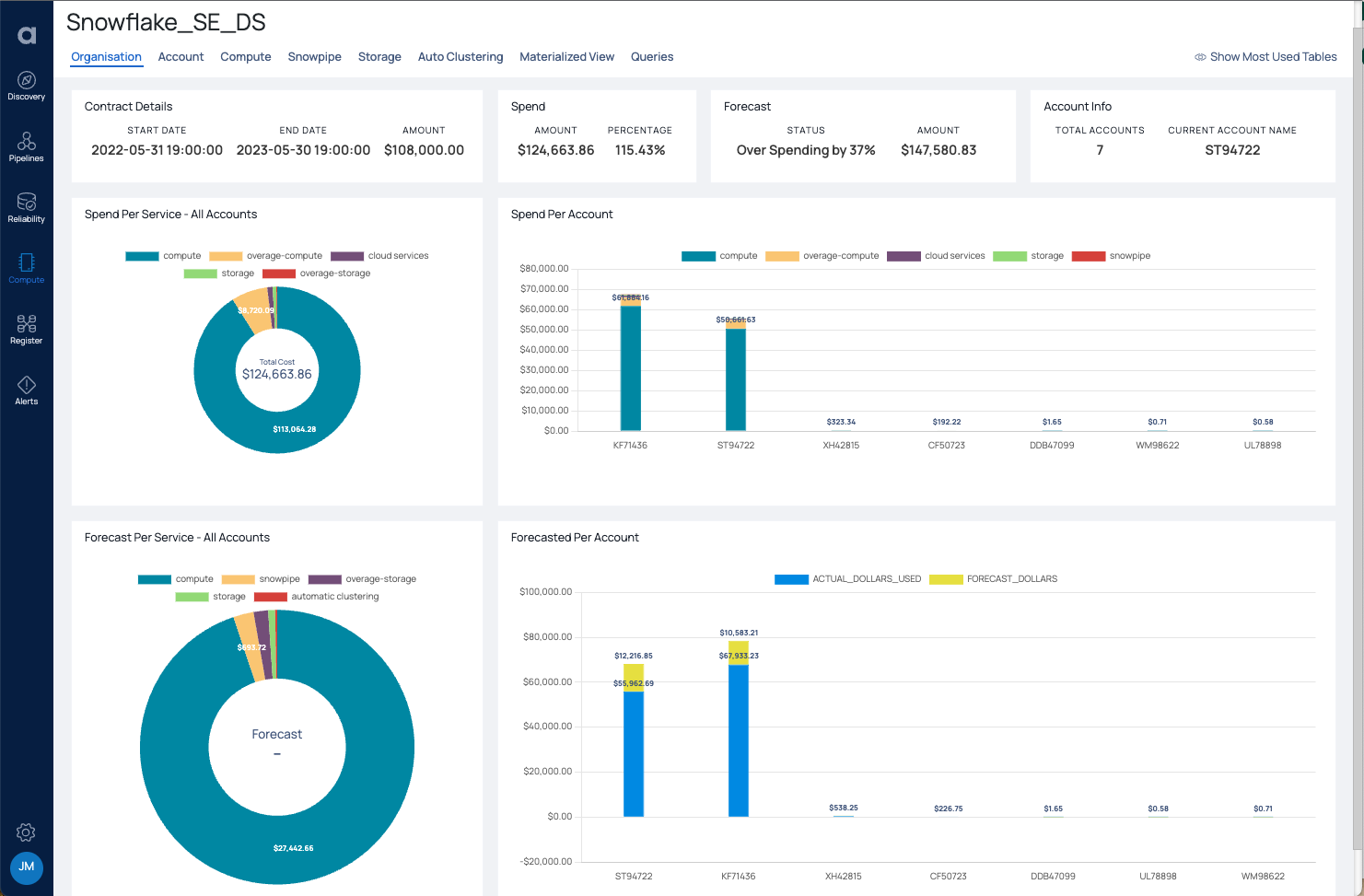Toggle compute legend in Forecast Per Service chart

tap(176, 579)
